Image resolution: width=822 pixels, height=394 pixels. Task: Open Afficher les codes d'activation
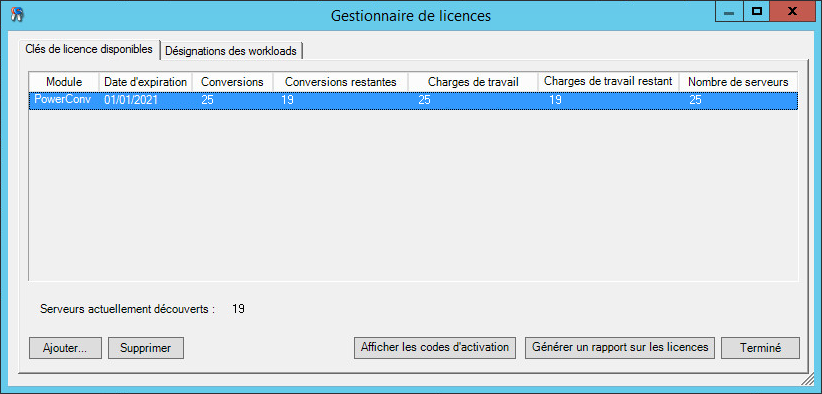[435, 347]
